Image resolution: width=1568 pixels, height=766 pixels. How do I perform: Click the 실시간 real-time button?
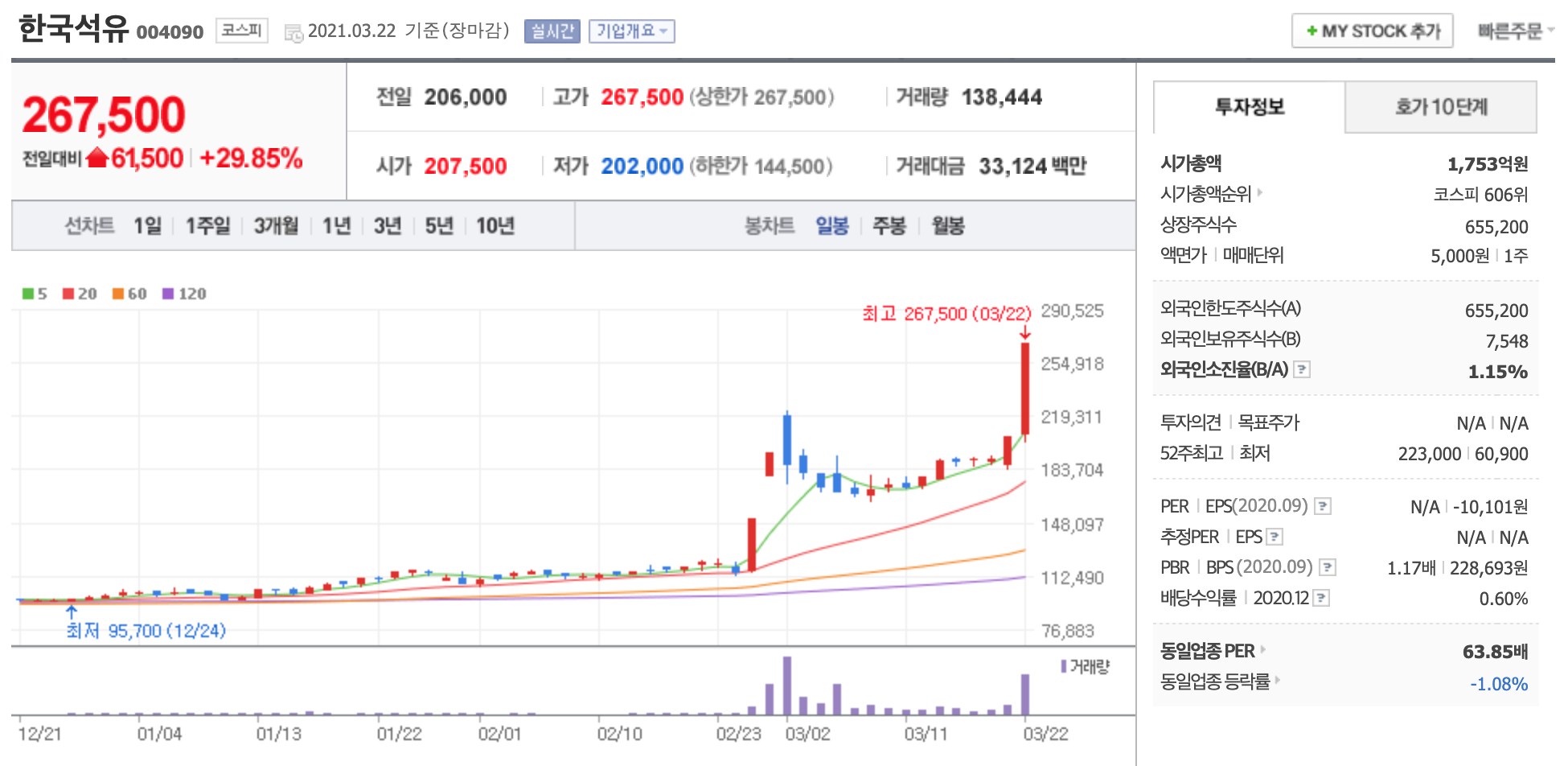(x=552, y=31)
